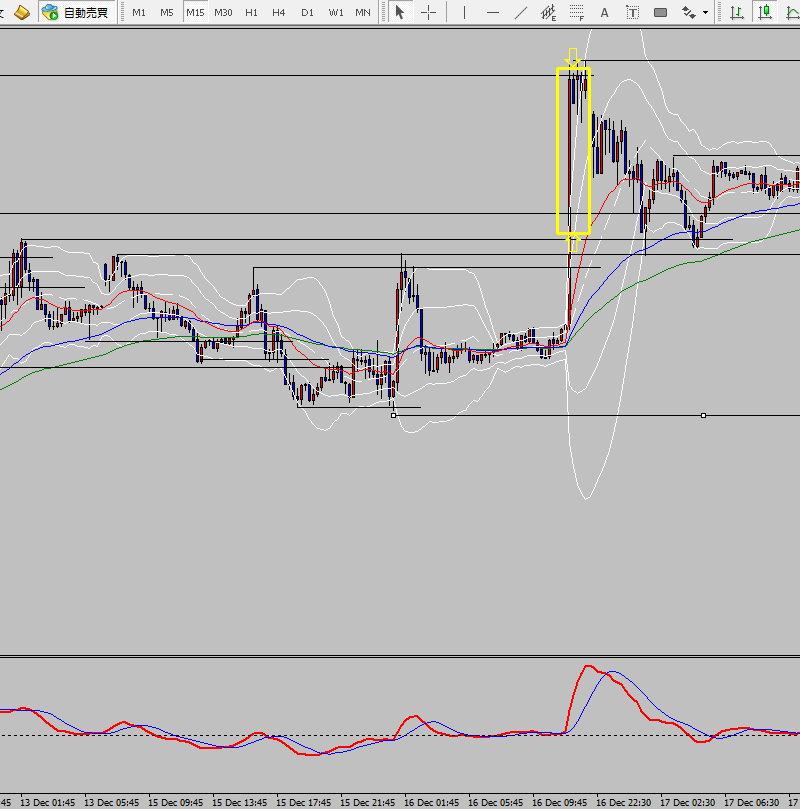Switch chart to bar chart mode
The image size is (800, 809).
click(736, 12)
